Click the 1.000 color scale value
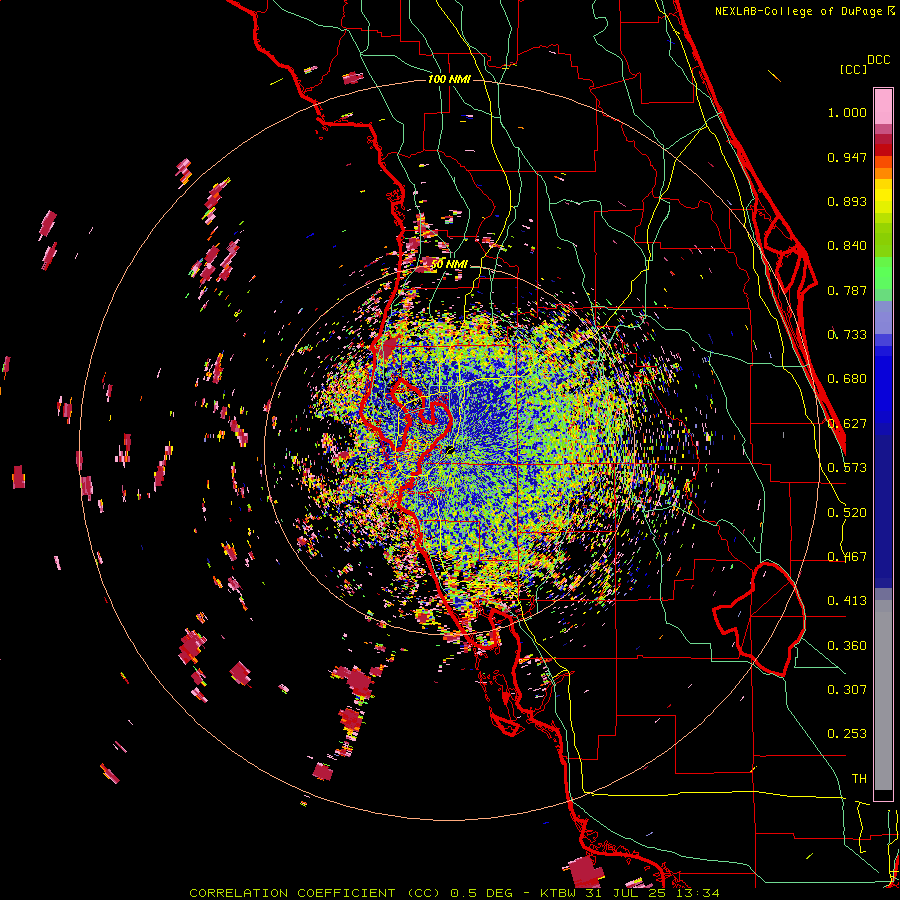The height and width of the screenshot is (900, 900). coord(847,112)
